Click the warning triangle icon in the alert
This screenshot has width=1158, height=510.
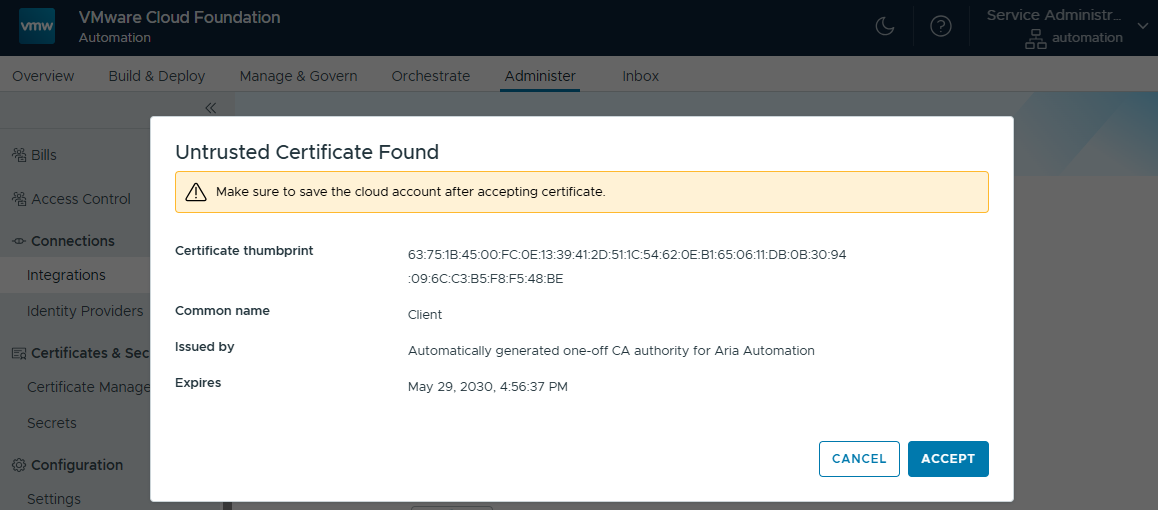[196, 192]
